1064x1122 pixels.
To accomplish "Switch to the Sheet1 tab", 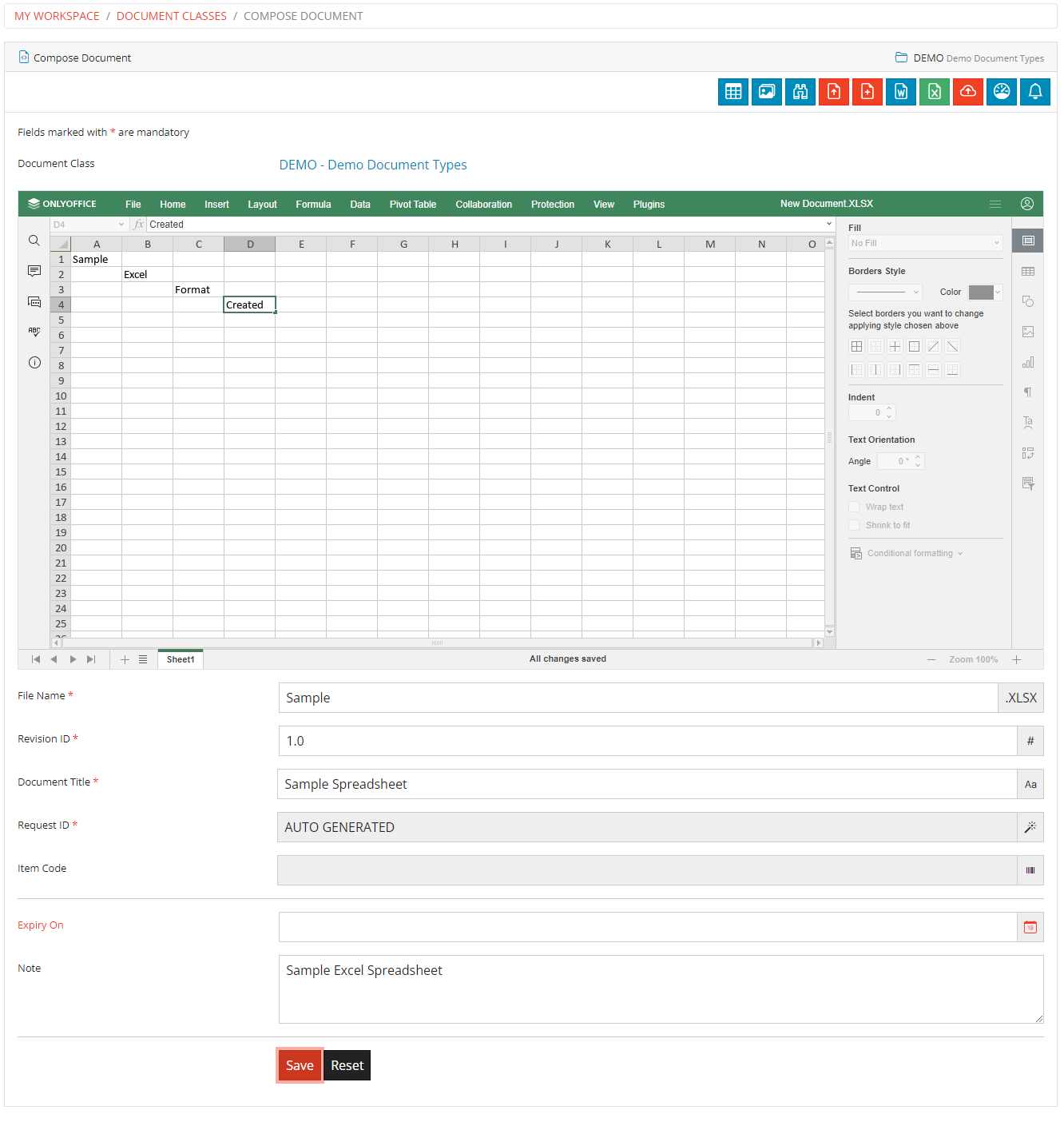I will (x=180, y=658).
